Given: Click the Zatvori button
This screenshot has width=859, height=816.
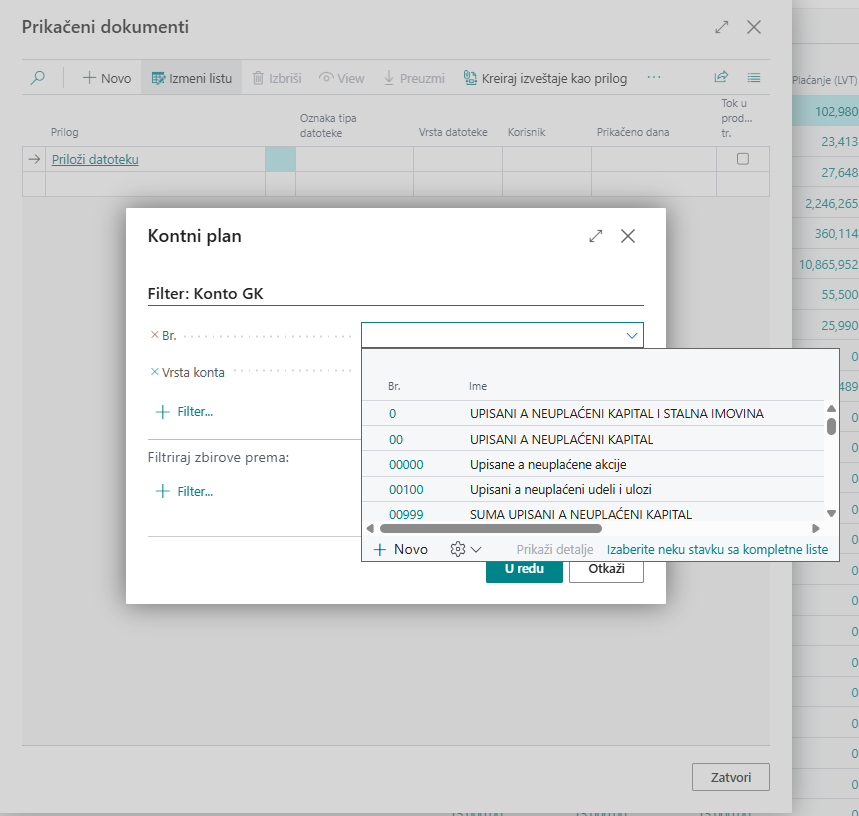Looking at the screenshot, I should (730, 777).
